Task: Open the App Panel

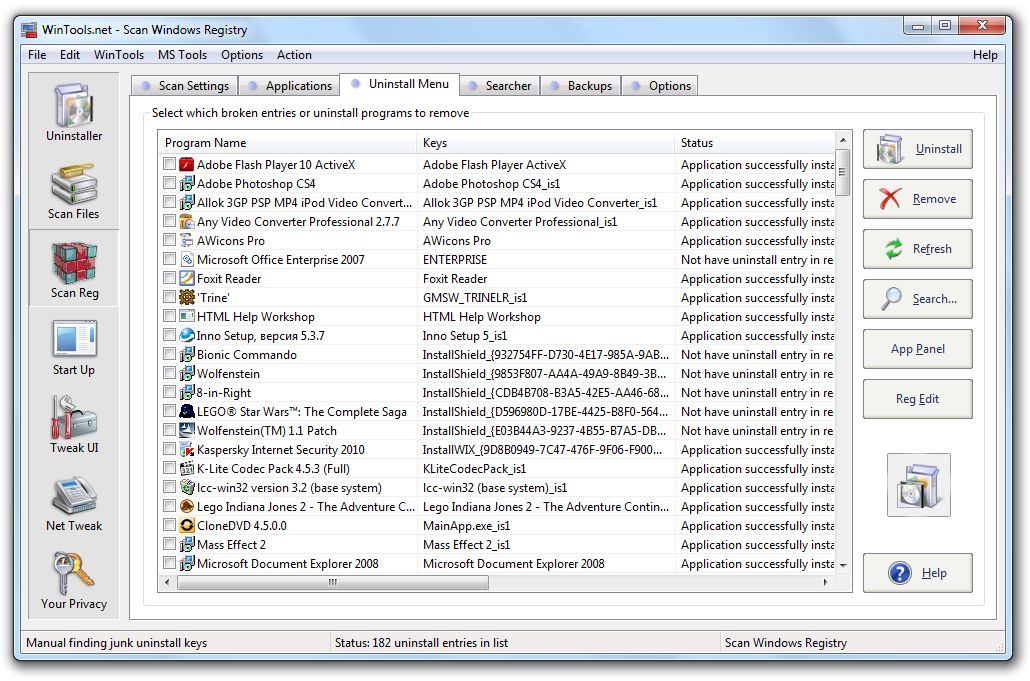Action: pyautogui.click(x=916, y=349)
